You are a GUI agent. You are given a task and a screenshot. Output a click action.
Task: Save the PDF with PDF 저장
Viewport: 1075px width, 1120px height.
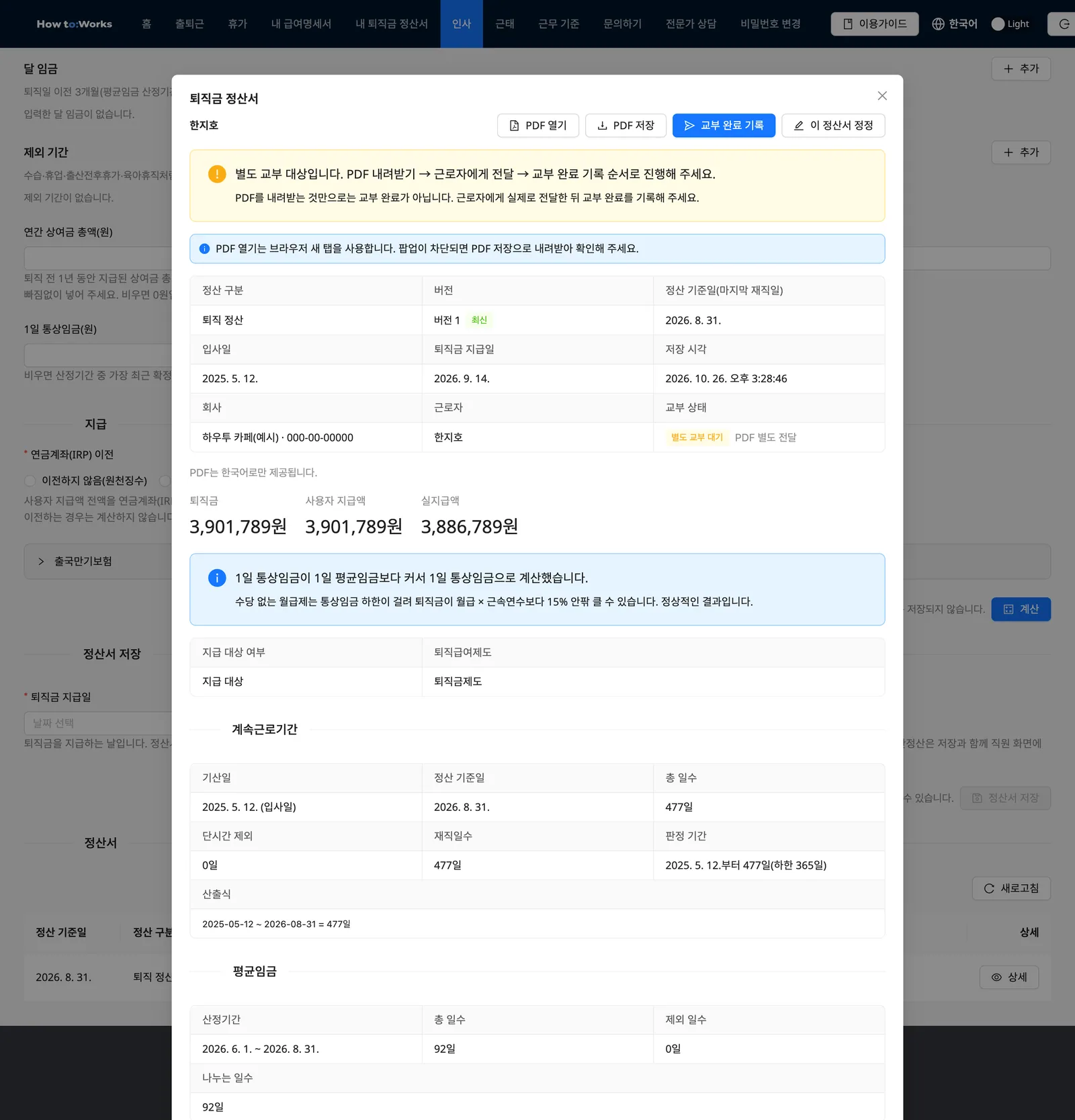pos(626,126)
